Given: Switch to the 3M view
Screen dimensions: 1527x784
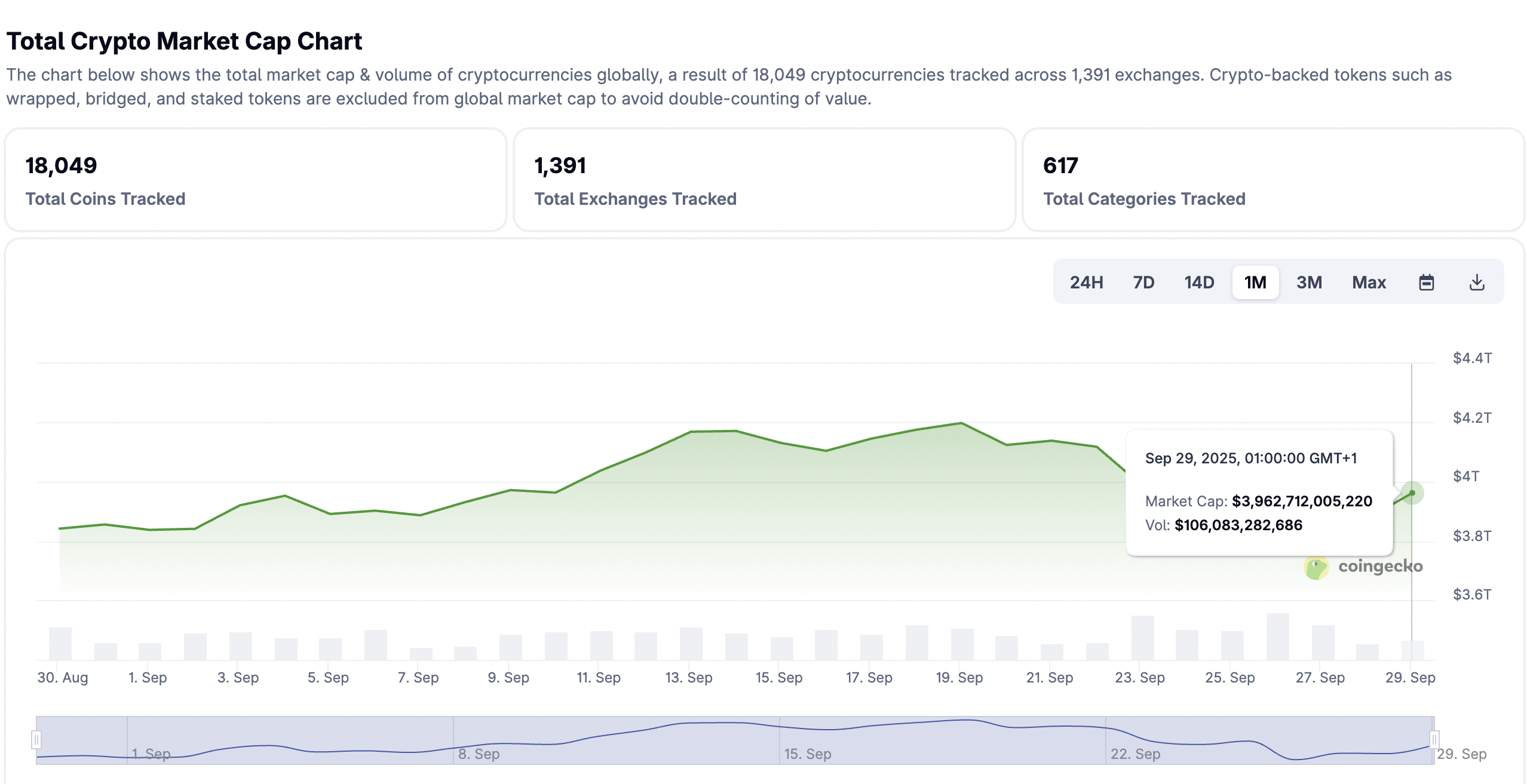Looking at the screenshot, I should click(1310, 282).
